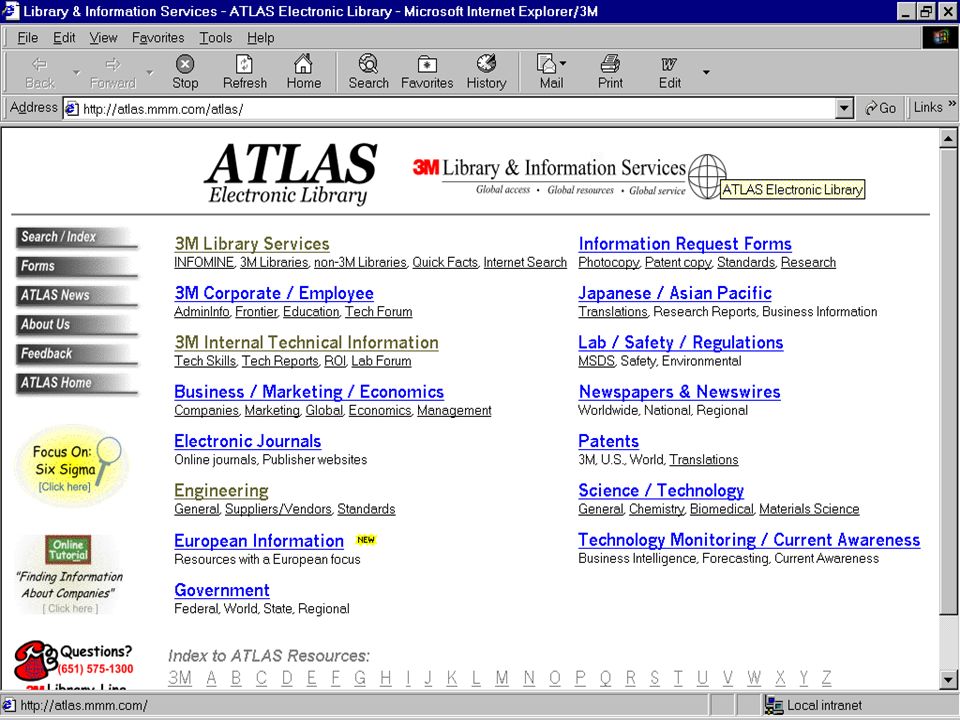Click the ATLAS News sidebar button
Image resolution: width=960 pixels, height=720 pixels.
(77, 295)
